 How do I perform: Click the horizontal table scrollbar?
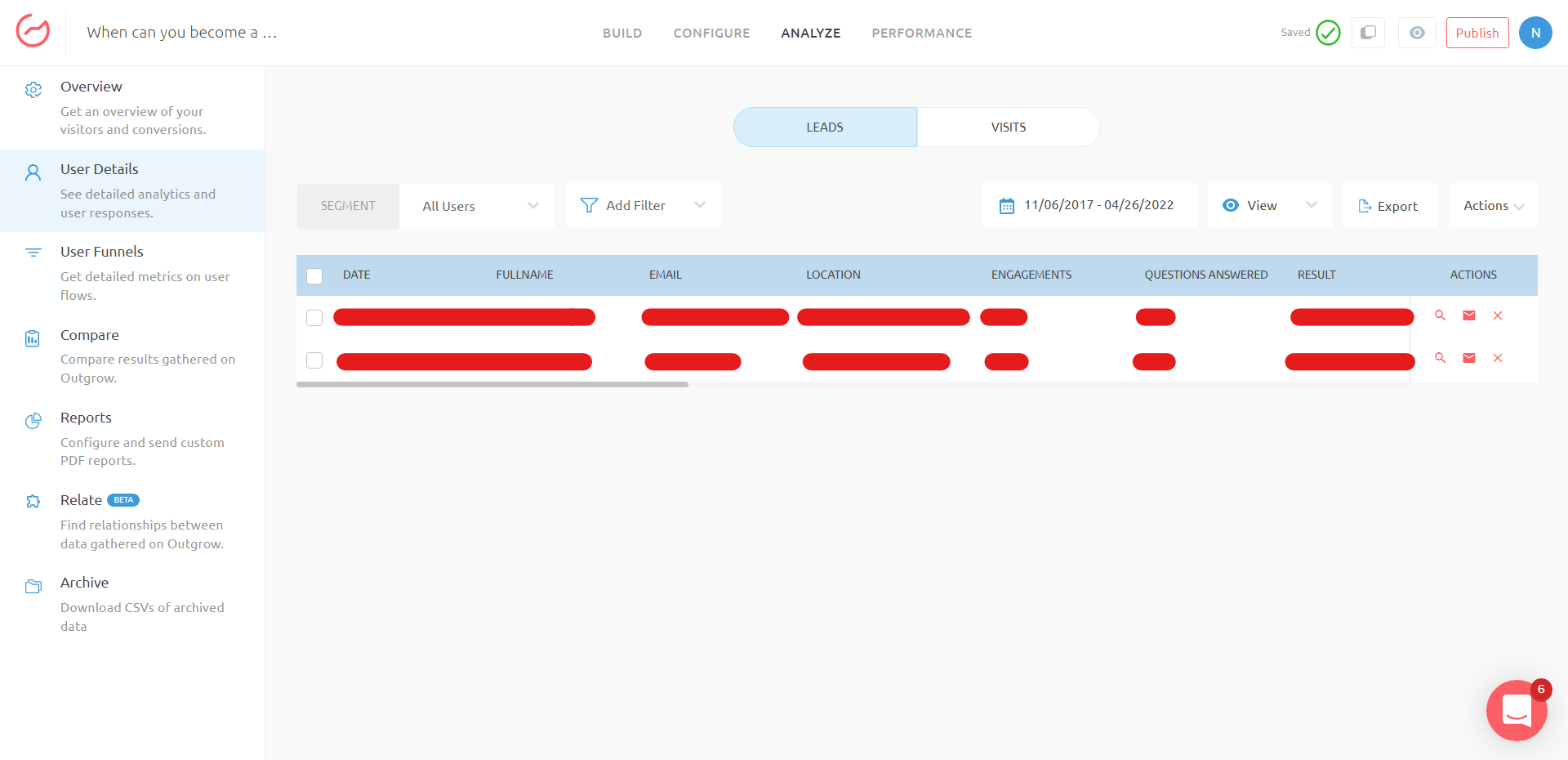pyautogui.click(x=492, y=384)
